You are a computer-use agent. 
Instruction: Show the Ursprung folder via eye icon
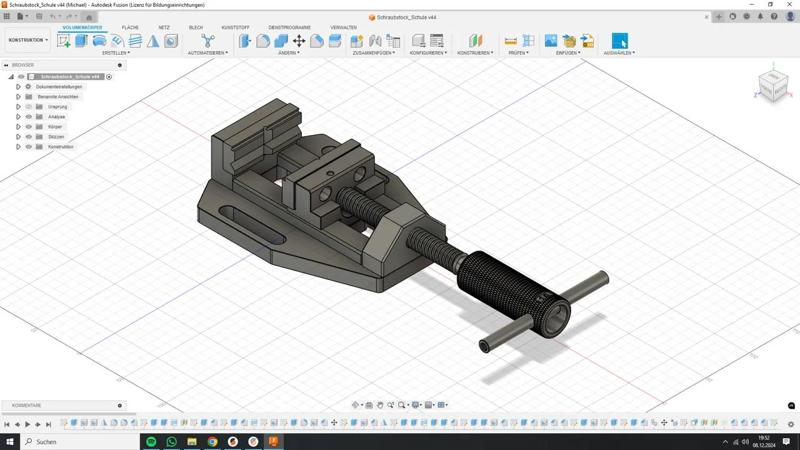(x=29, y=107)
